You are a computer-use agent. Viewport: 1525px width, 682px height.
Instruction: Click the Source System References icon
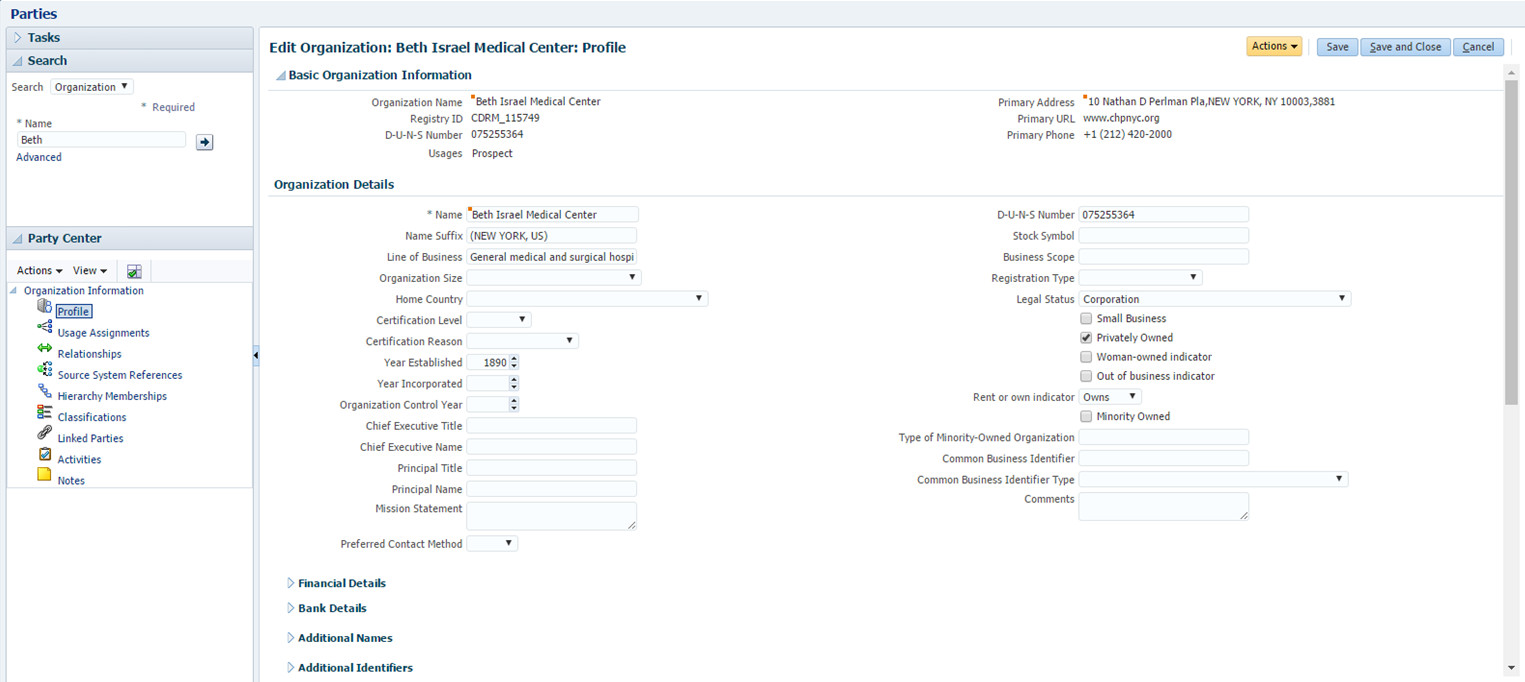tap(44, 369)
